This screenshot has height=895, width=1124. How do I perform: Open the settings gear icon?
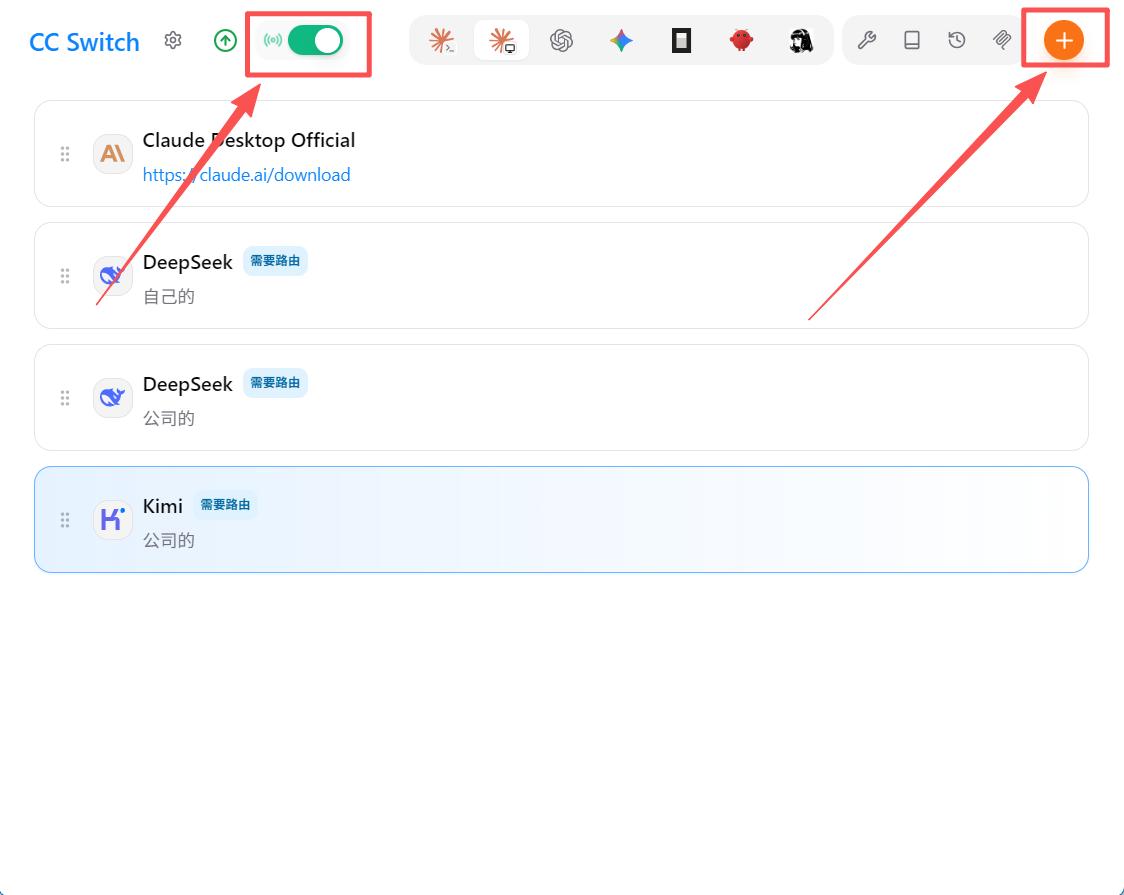tap(173, 40)
